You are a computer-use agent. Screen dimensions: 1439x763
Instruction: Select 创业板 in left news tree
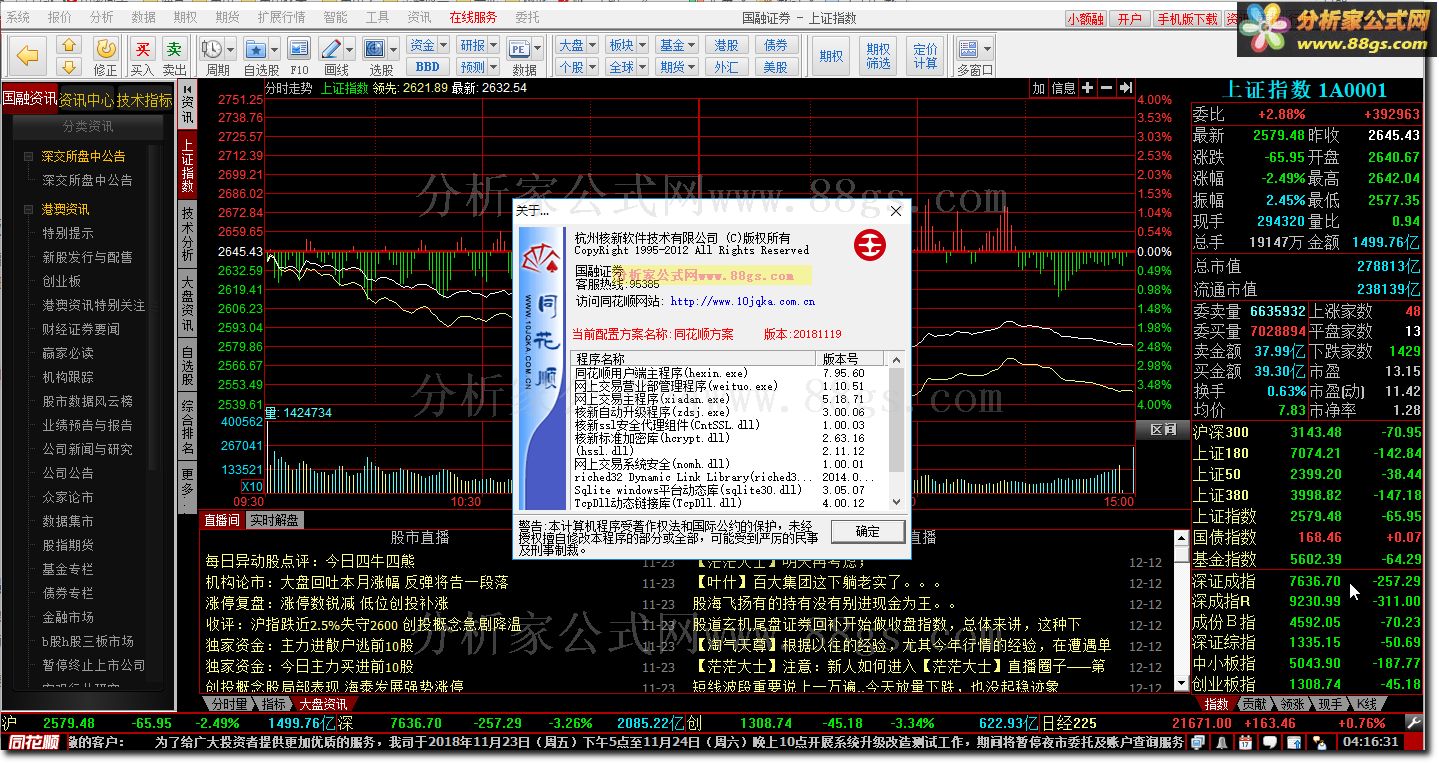62,281
